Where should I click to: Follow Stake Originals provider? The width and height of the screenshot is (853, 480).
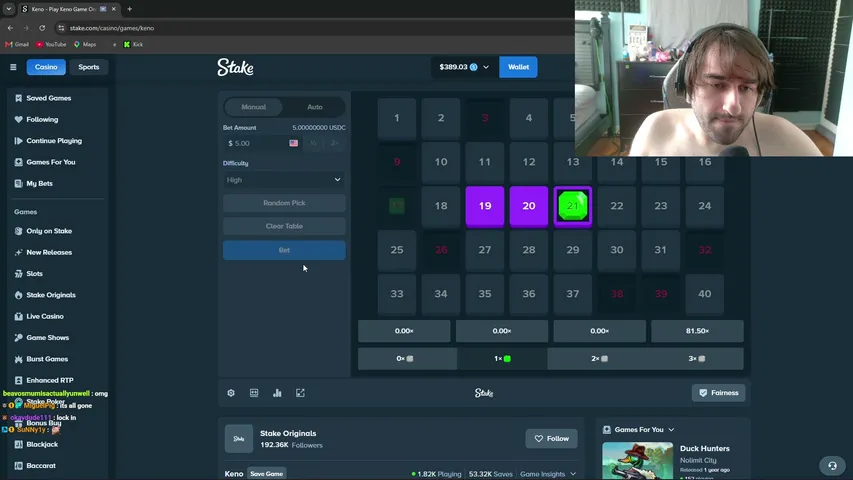552,439
